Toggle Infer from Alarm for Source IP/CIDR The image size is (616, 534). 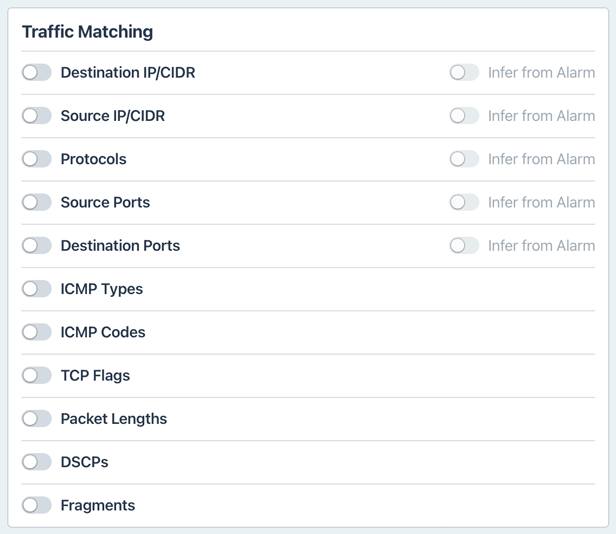pyautogui.click(x=464, y=116)
